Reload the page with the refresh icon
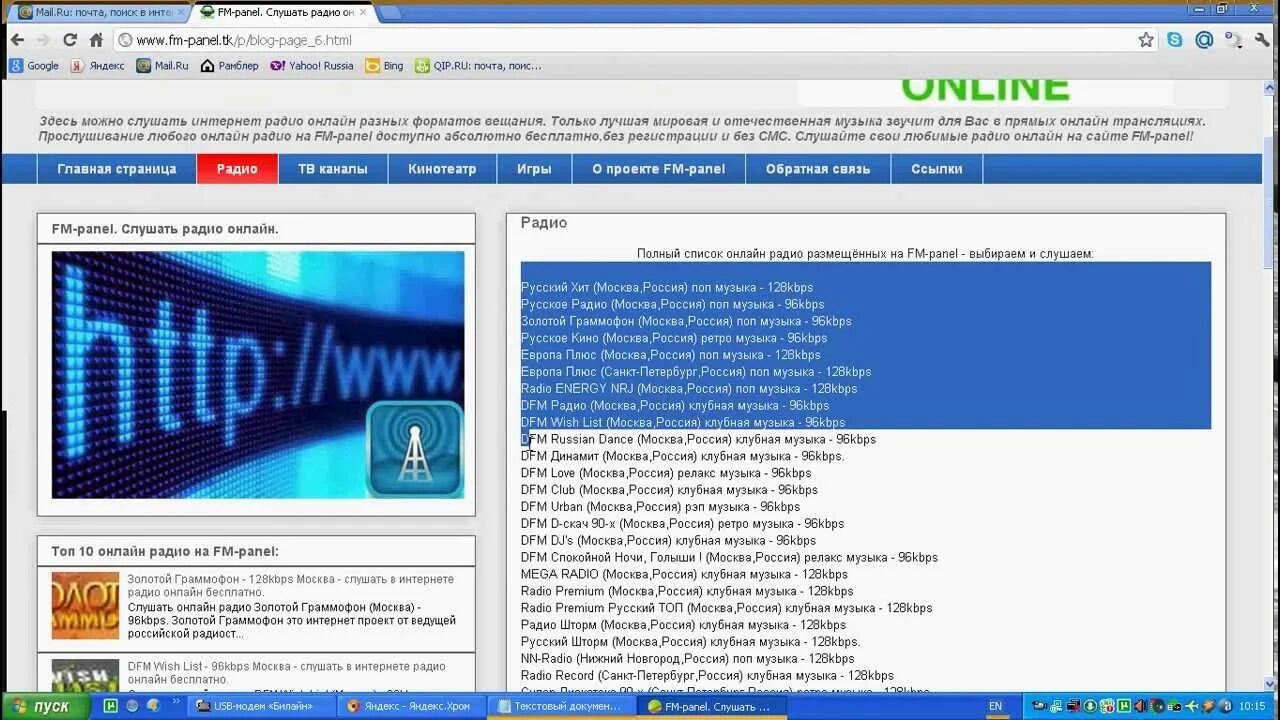This screenshot has height=720, width=1280. pos(69,40)
